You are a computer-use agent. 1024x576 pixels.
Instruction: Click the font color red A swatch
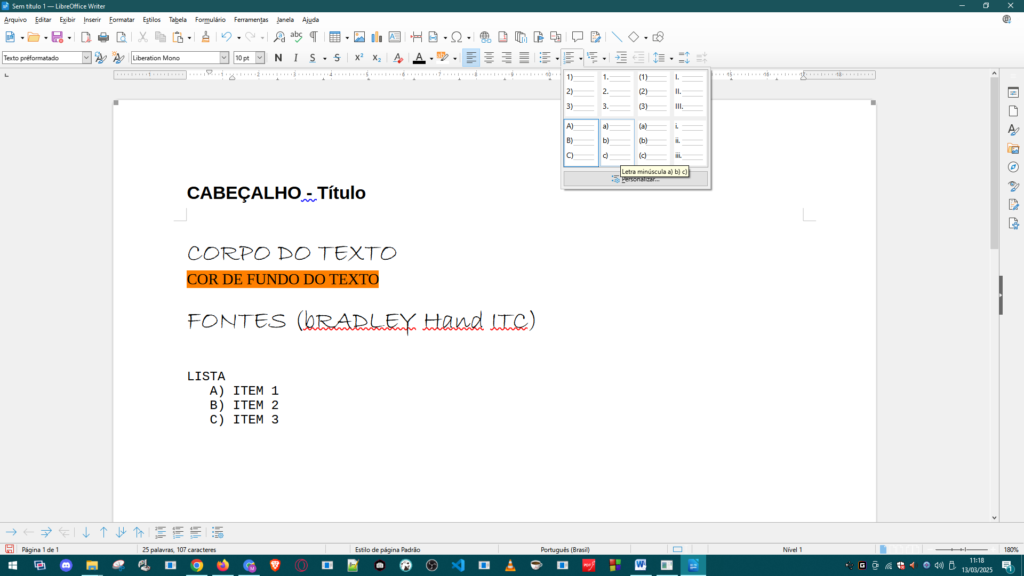[419, 58]
